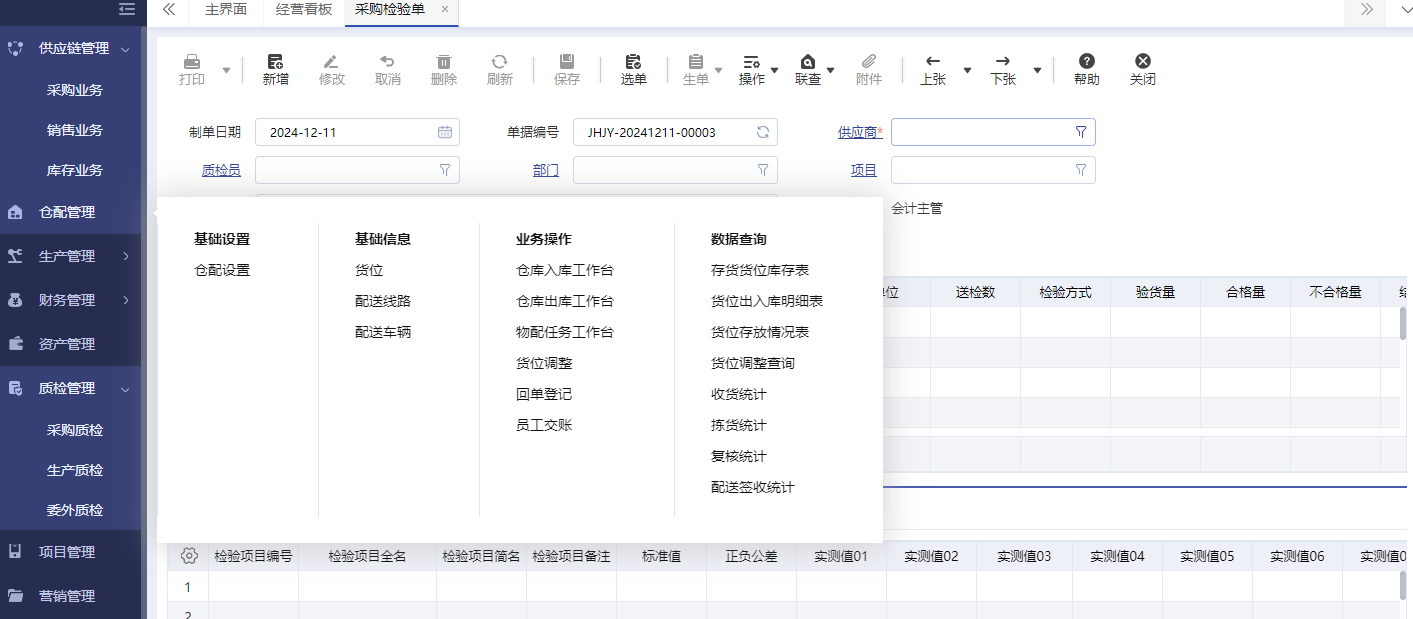The width and height of the screenshot is (1413, 619).
Task: Click the 选单 toolbar icon
Action: [x=633, y=62]
